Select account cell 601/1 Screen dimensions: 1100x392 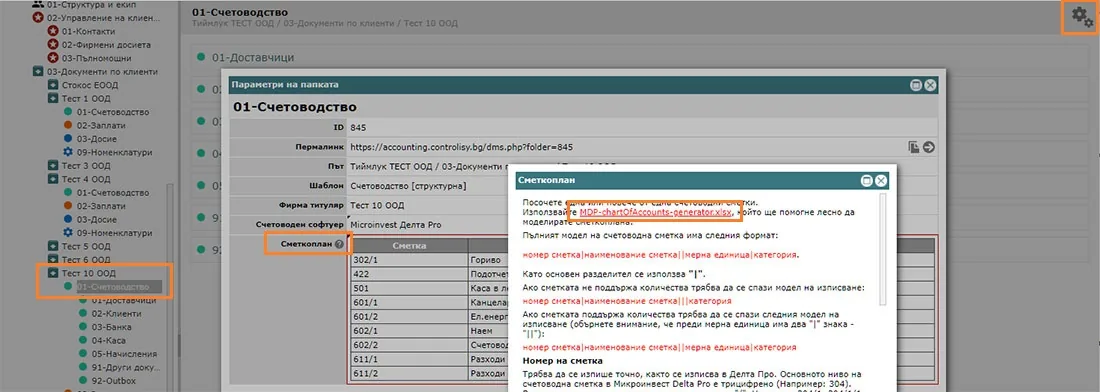point(409,303)
